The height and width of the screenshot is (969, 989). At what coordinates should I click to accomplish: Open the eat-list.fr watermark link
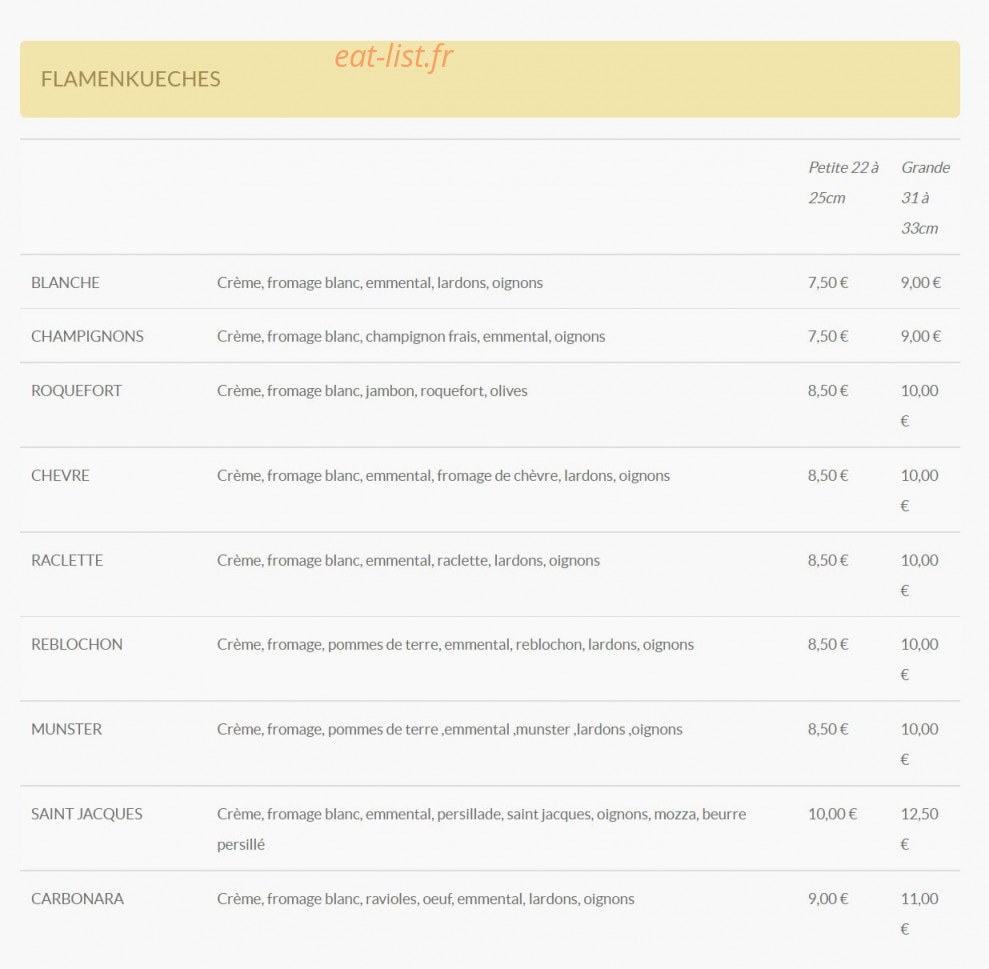click(394, 56)
